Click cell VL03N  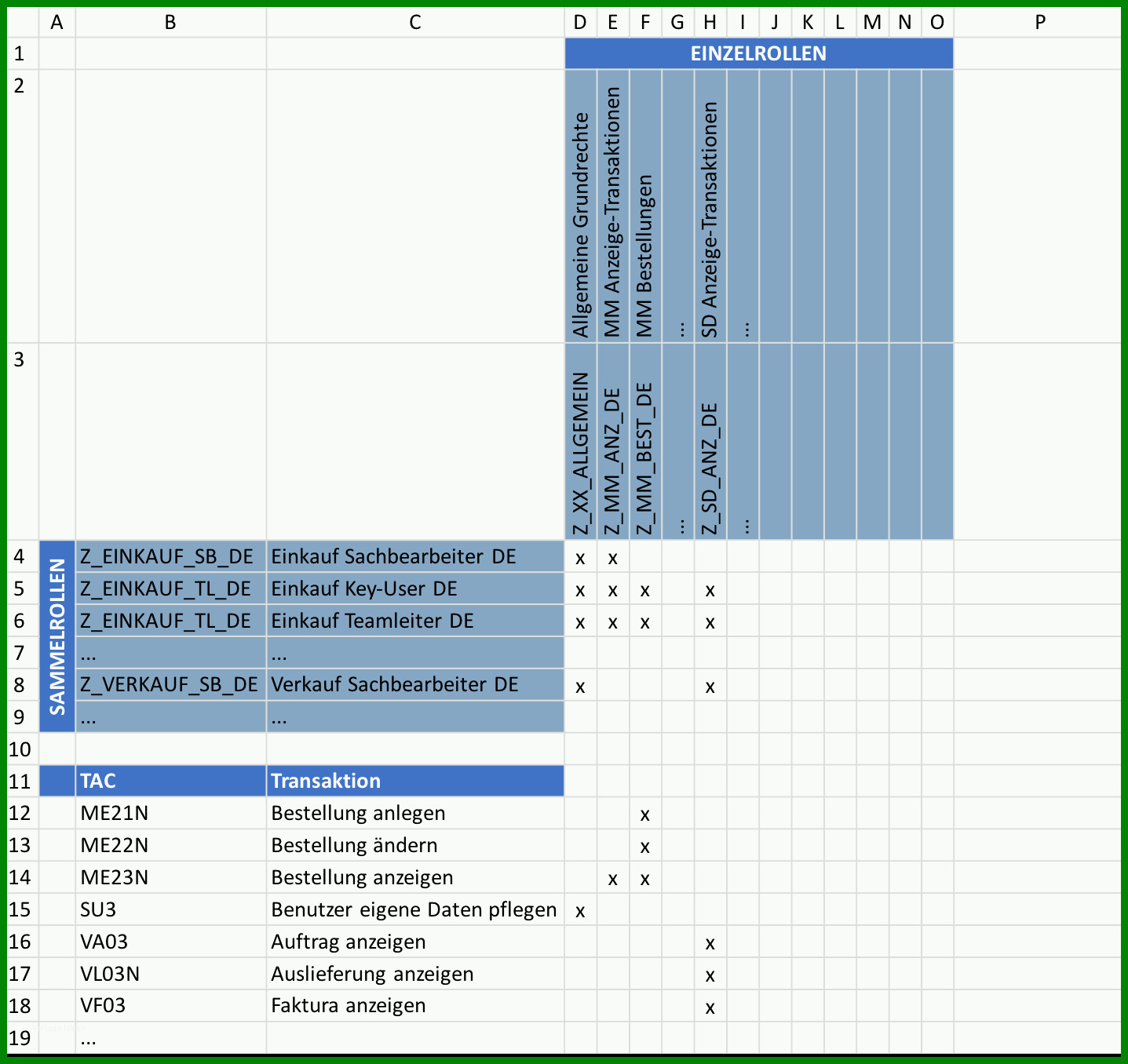170,974
